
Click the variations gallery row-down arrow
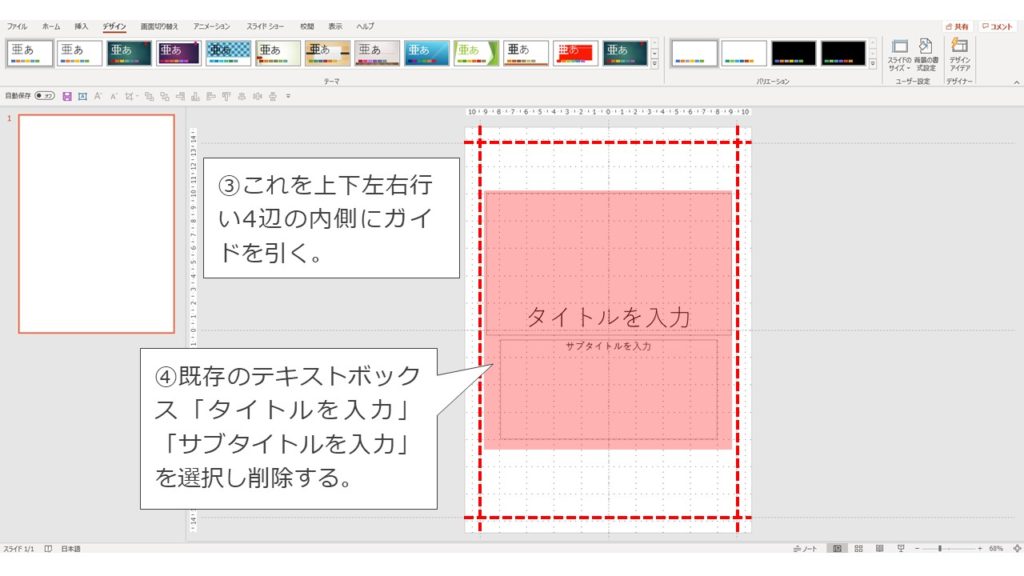(872, 54)
